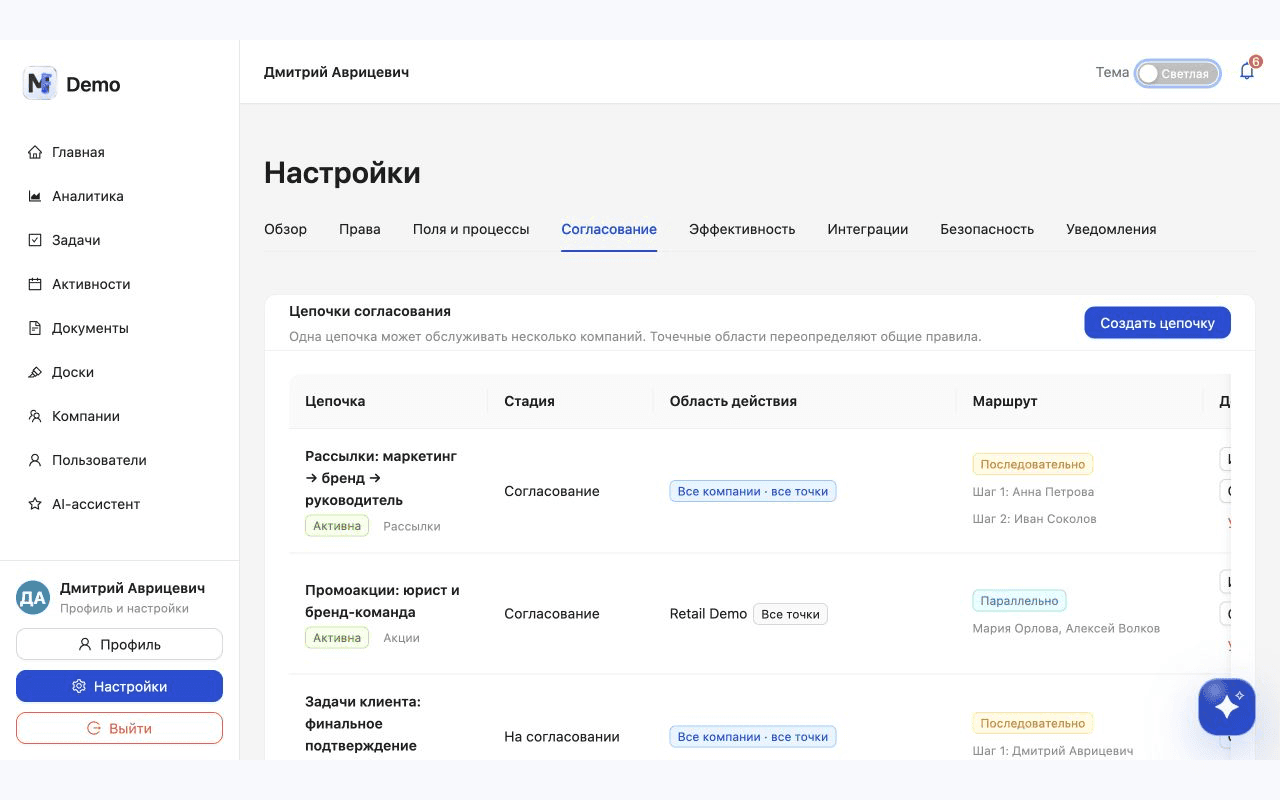Click the Параллельно route badge
The height and width of the screenshot is (800, 1280).
pyautogui.click(x=1019, y=601)
